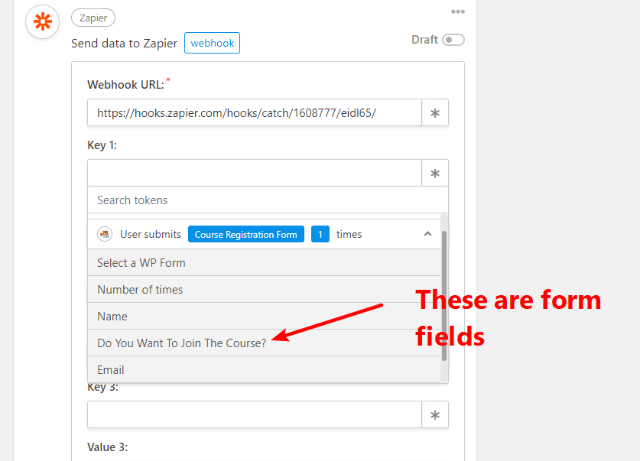
Task: Click the webhook token button
Action: pyautogui.click(x=212, y=43)
